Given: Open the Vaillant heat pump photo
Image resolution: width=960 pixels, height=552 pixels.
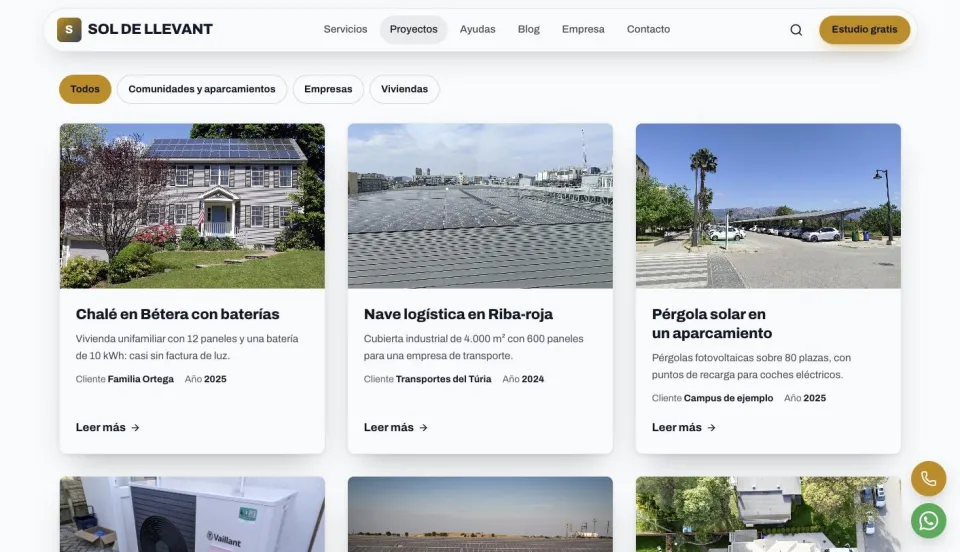Looking at the screenshot, I should (x=192, y=514).
